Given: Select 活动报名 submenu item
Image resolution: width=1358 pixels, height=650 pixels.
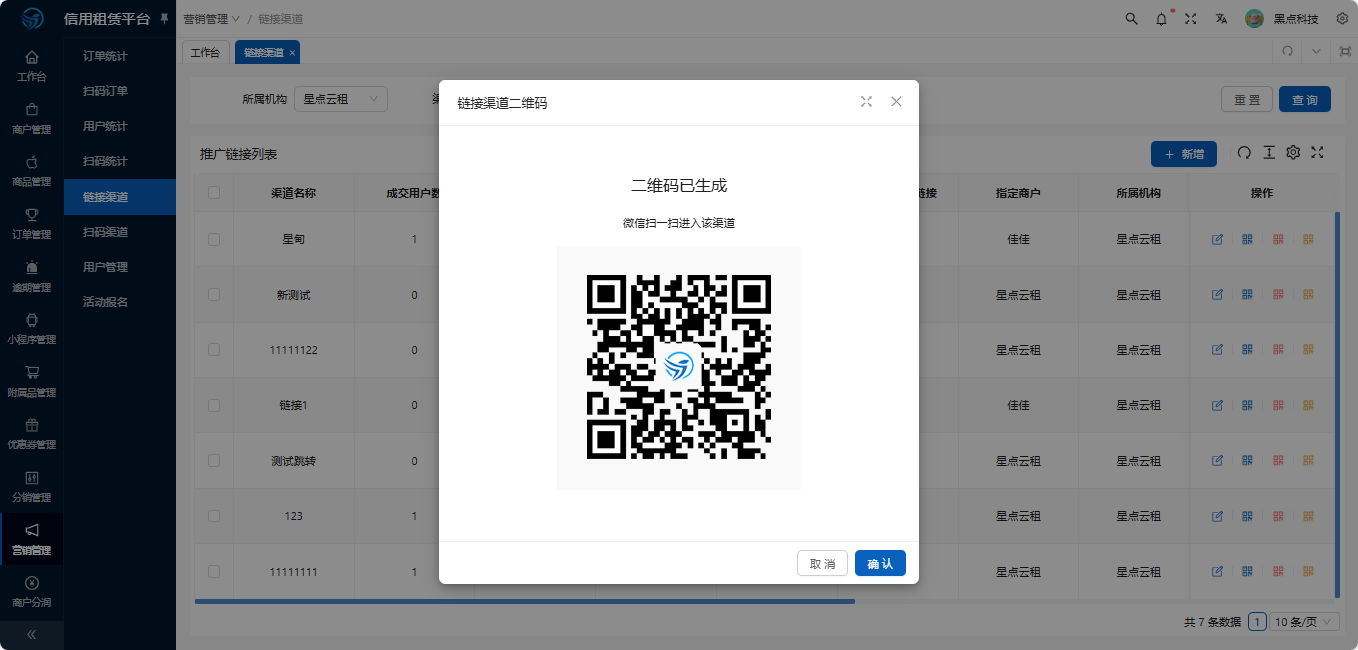Looking at the screenshot, I should tap(120, 302).
